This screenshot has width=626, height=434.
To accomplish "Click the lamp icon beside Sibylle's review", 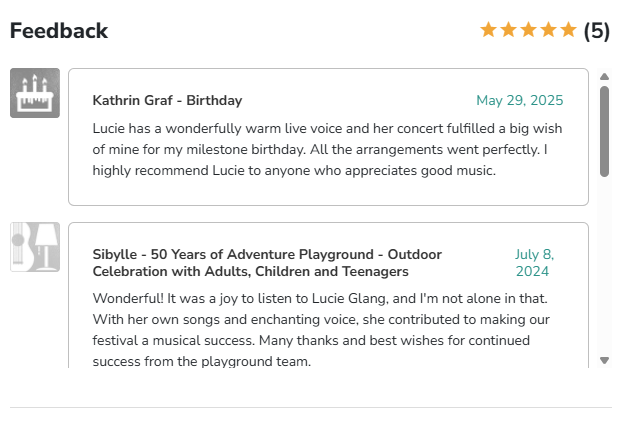I will pyautogui.click(x=35, y=247).
